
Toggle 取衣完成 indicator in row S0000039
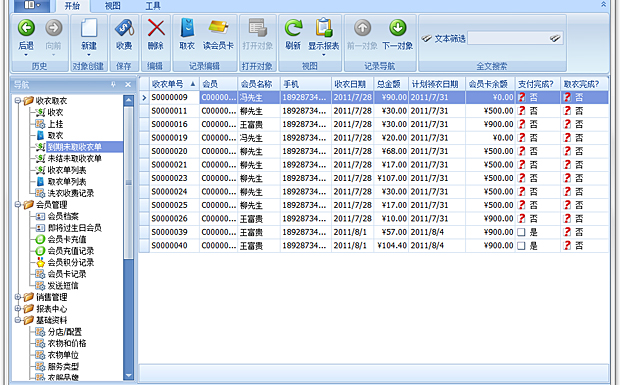tap(567, 232)
